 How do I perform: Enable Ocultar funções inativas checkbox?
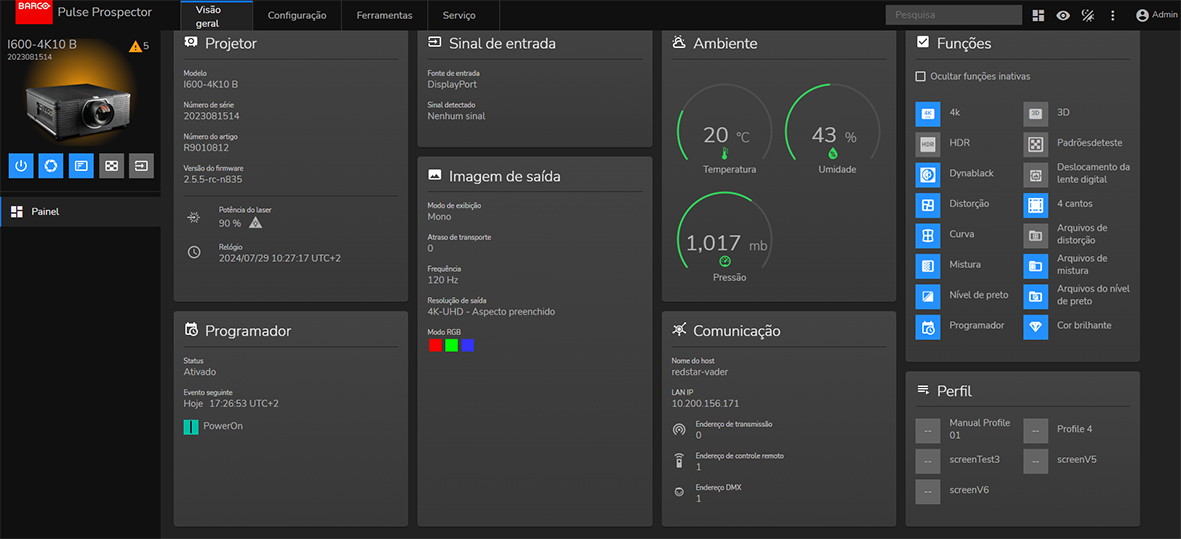coord(921,76)
